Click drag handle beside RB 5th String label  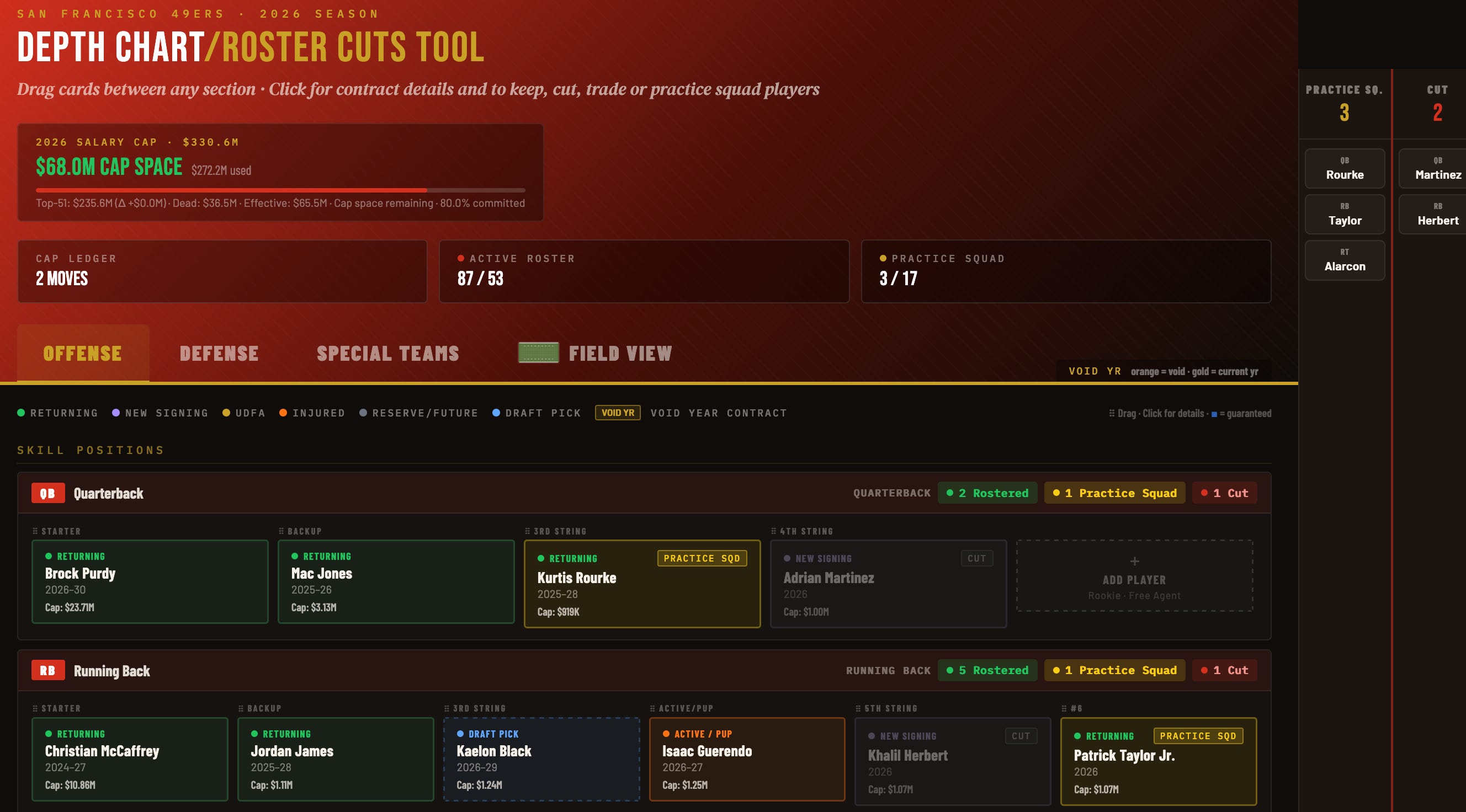(858, 708)
